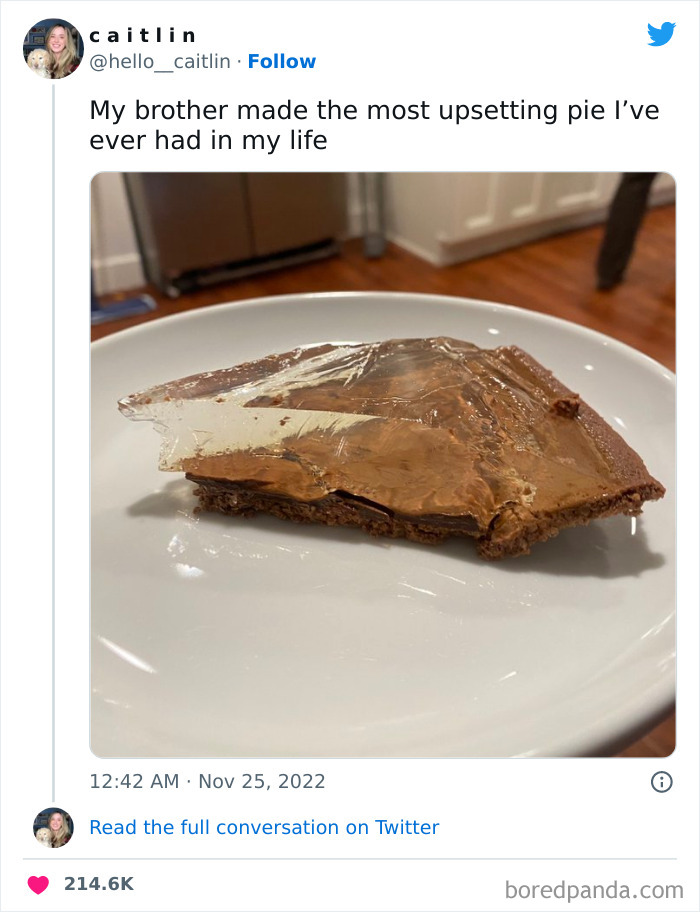This screenshot has height=912, width=700.
Task: View the 214.6K likes count
Action: coord(98,884)
